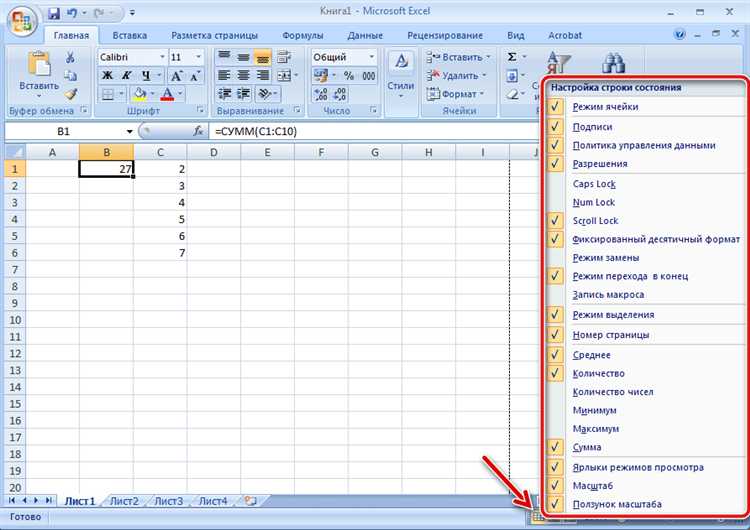Viewport: 750px width, 530px height.
Task: Open the Разметка страницы tab
Action: [x=214, y=35]
